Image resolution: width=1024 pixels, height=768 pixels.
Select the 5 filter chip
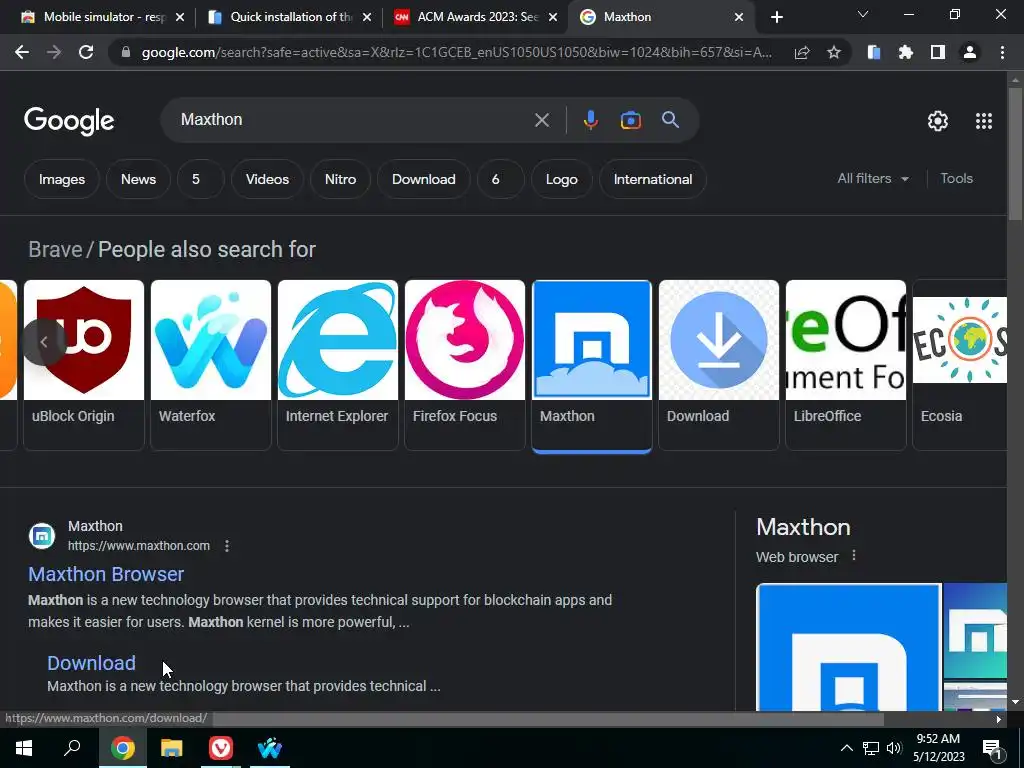pyautogui.click(x=200, y=179)
